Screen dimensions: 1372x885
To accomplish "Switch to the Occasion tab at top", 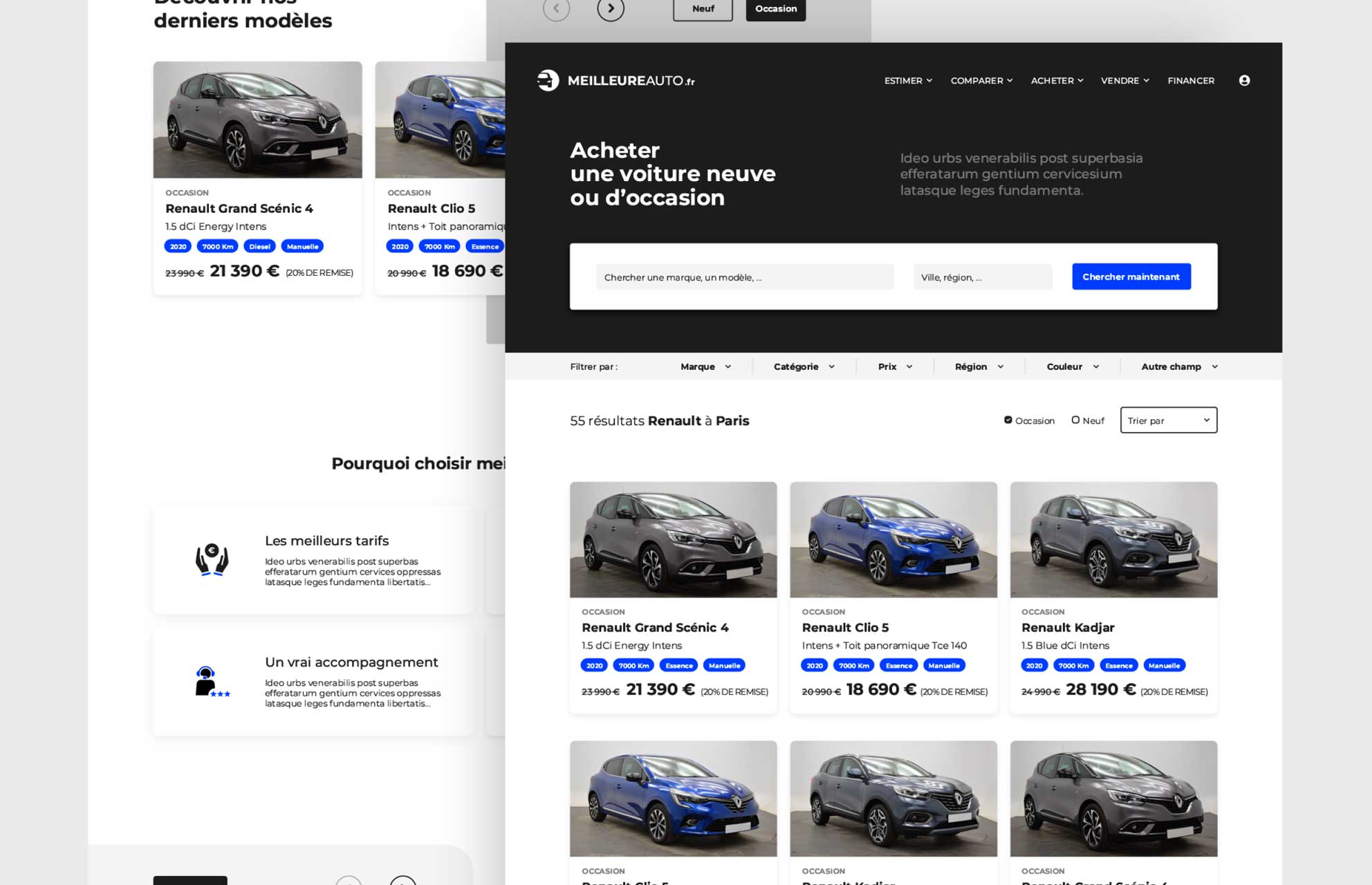I will coord(776,9).
